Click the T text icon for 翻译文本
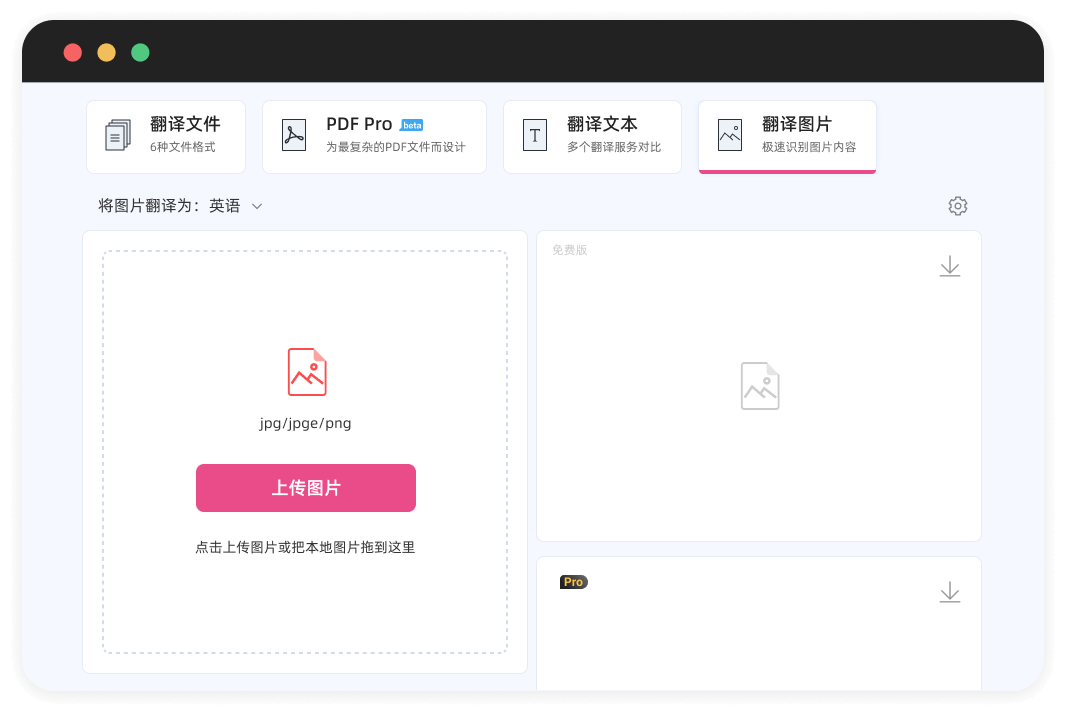Screen dimensions: 1066x715 [x=535, y=135]
